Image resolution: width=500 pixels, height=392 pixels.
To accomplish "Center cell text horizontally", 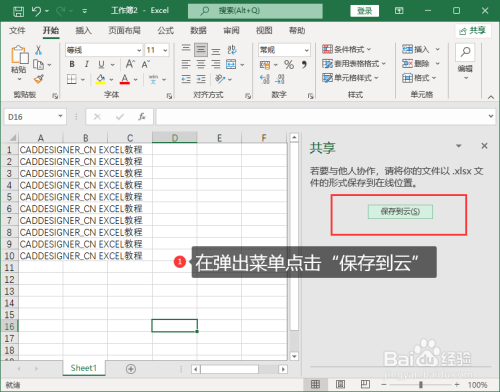I will tap(201, 64).
